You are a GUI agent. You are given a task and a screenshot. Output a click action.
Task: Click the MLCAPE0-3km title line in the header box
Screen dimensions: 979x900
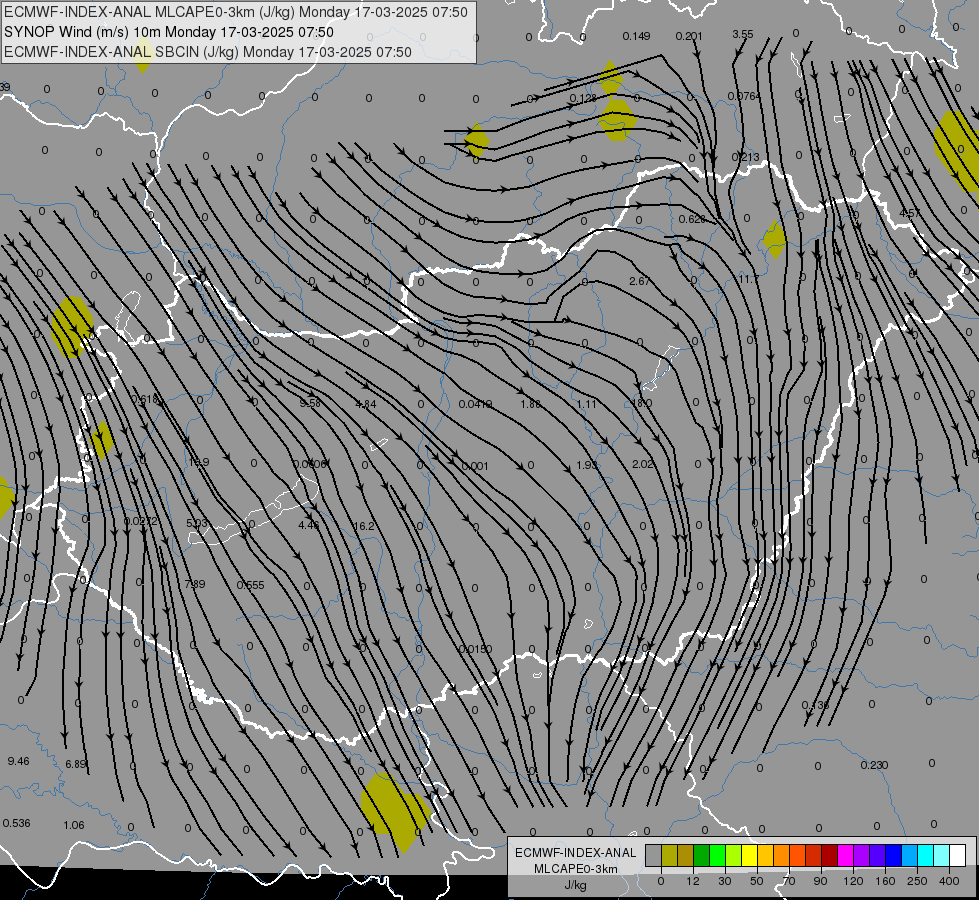pos(235,12)
